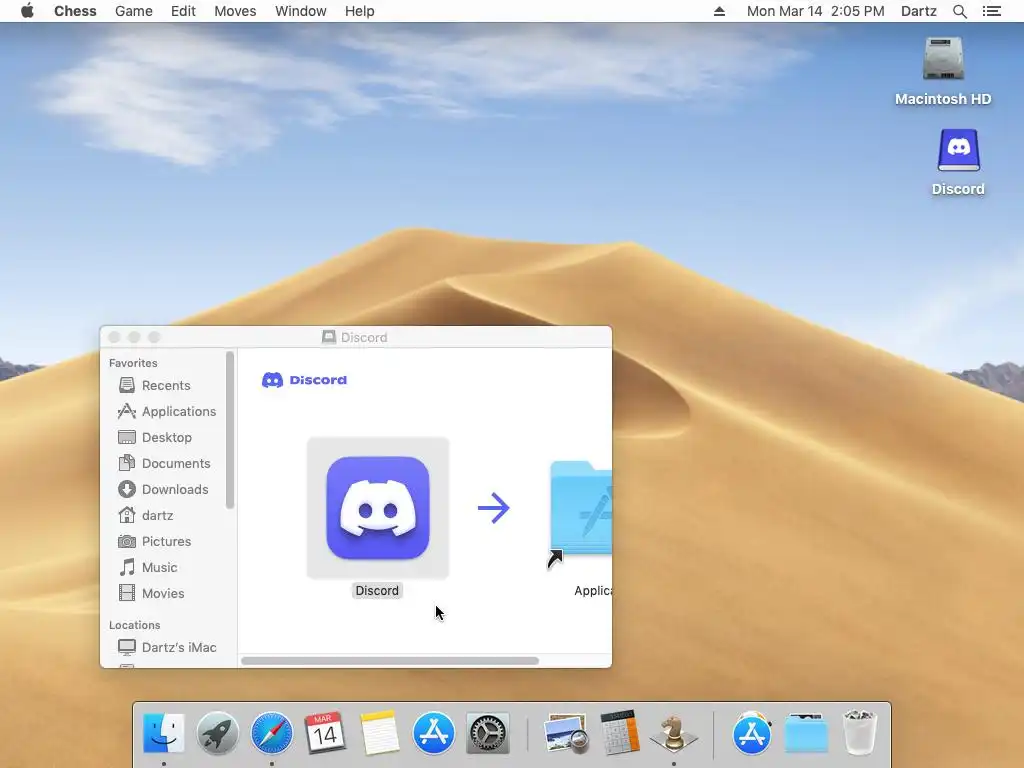Open the Chess application menu
1024x768 pixels.
click(75, 11)
